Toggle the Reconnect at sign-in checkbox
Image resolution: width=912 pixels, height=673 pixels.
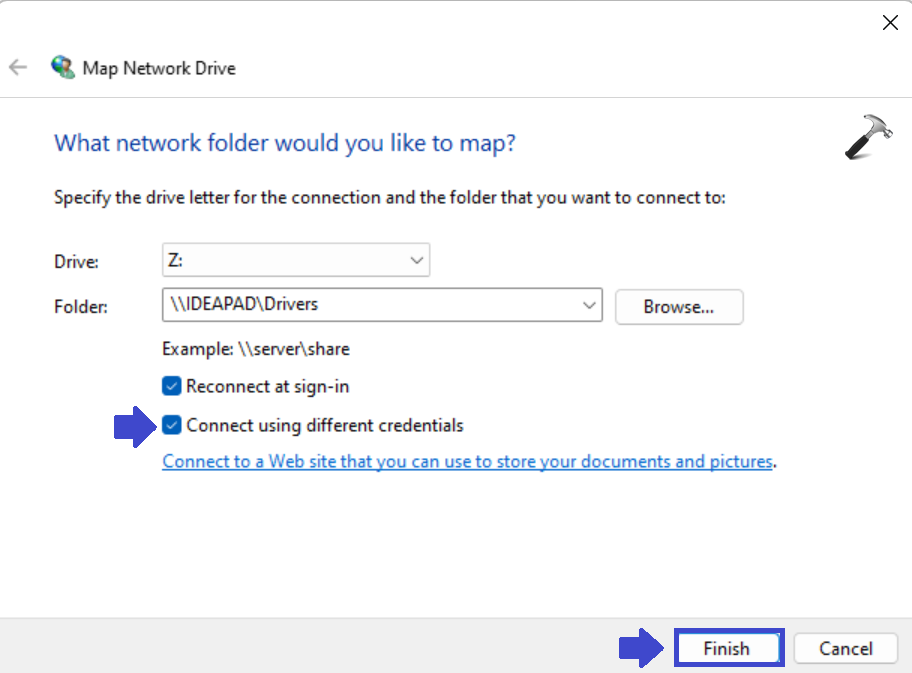[x=171, y=386]
